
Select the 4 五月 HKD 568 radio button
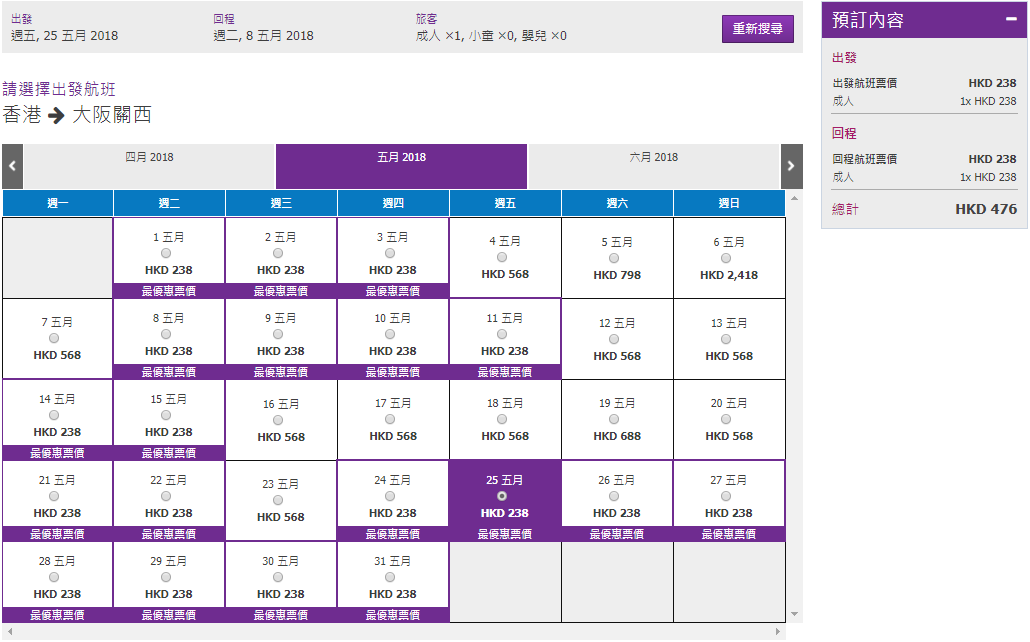point(502,257)
